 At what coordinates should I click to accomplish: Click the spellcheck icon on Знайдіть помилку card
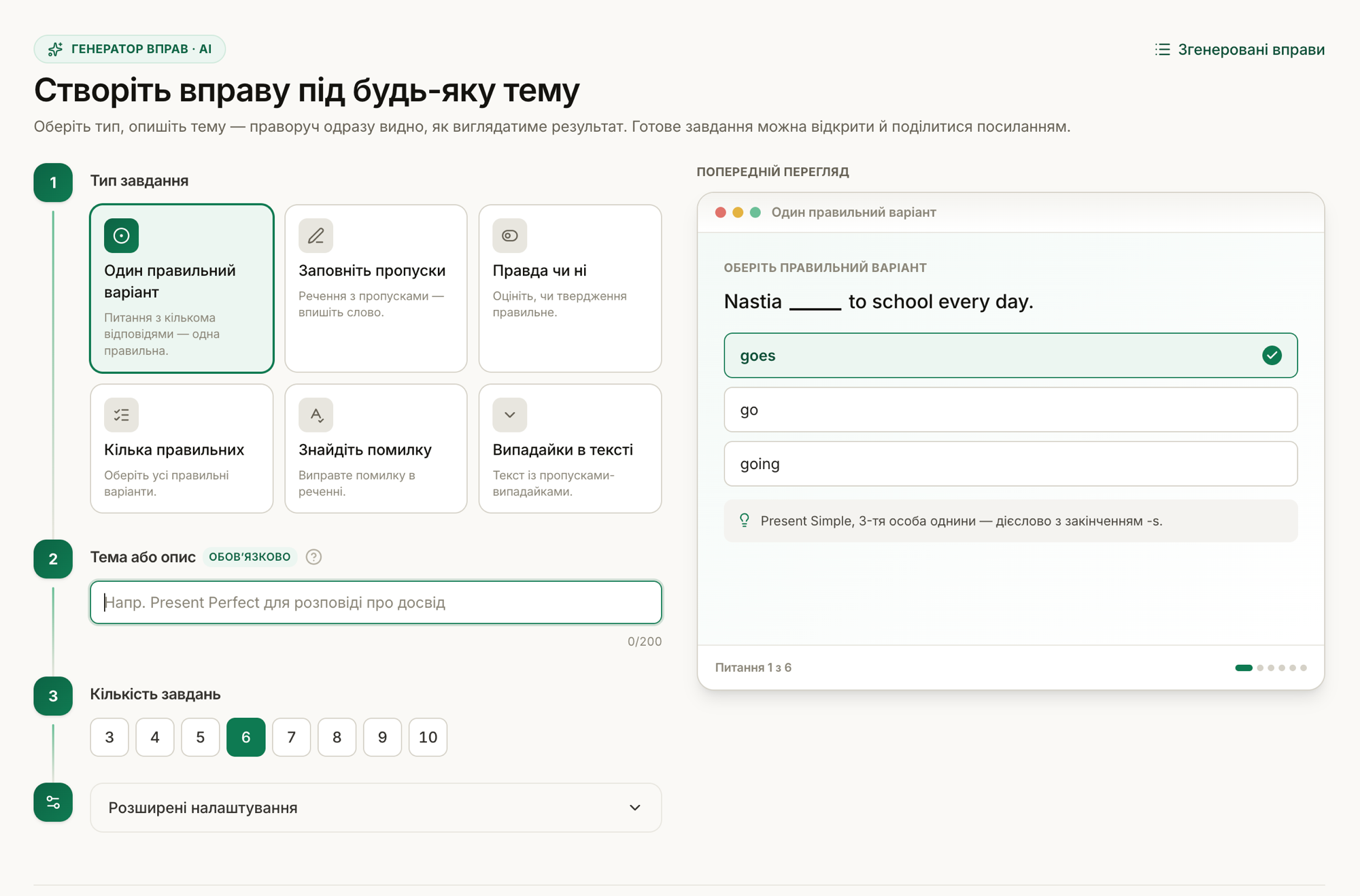[316, 415]
